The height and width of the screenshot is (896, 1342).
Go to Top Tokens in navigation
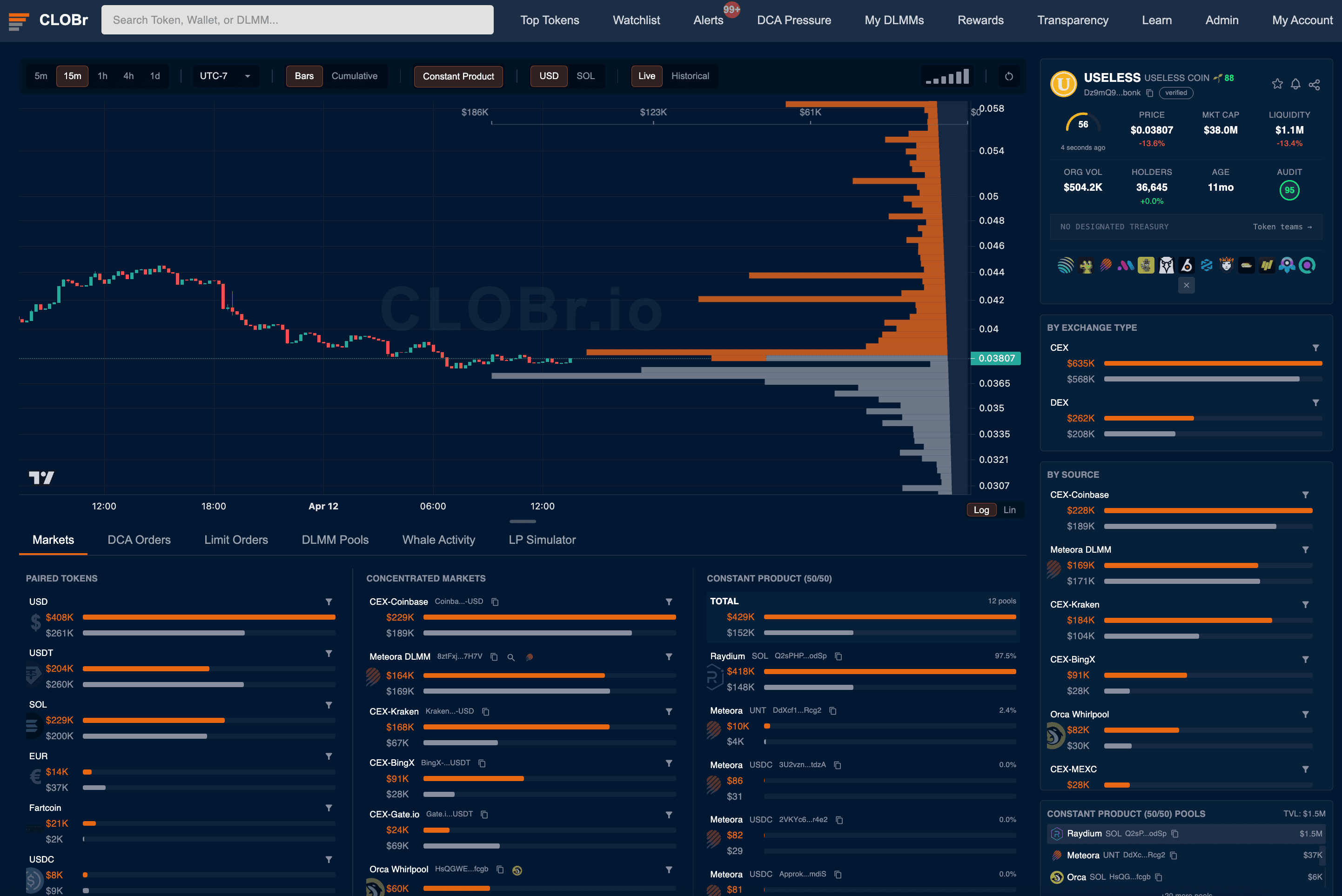[549, 20]
